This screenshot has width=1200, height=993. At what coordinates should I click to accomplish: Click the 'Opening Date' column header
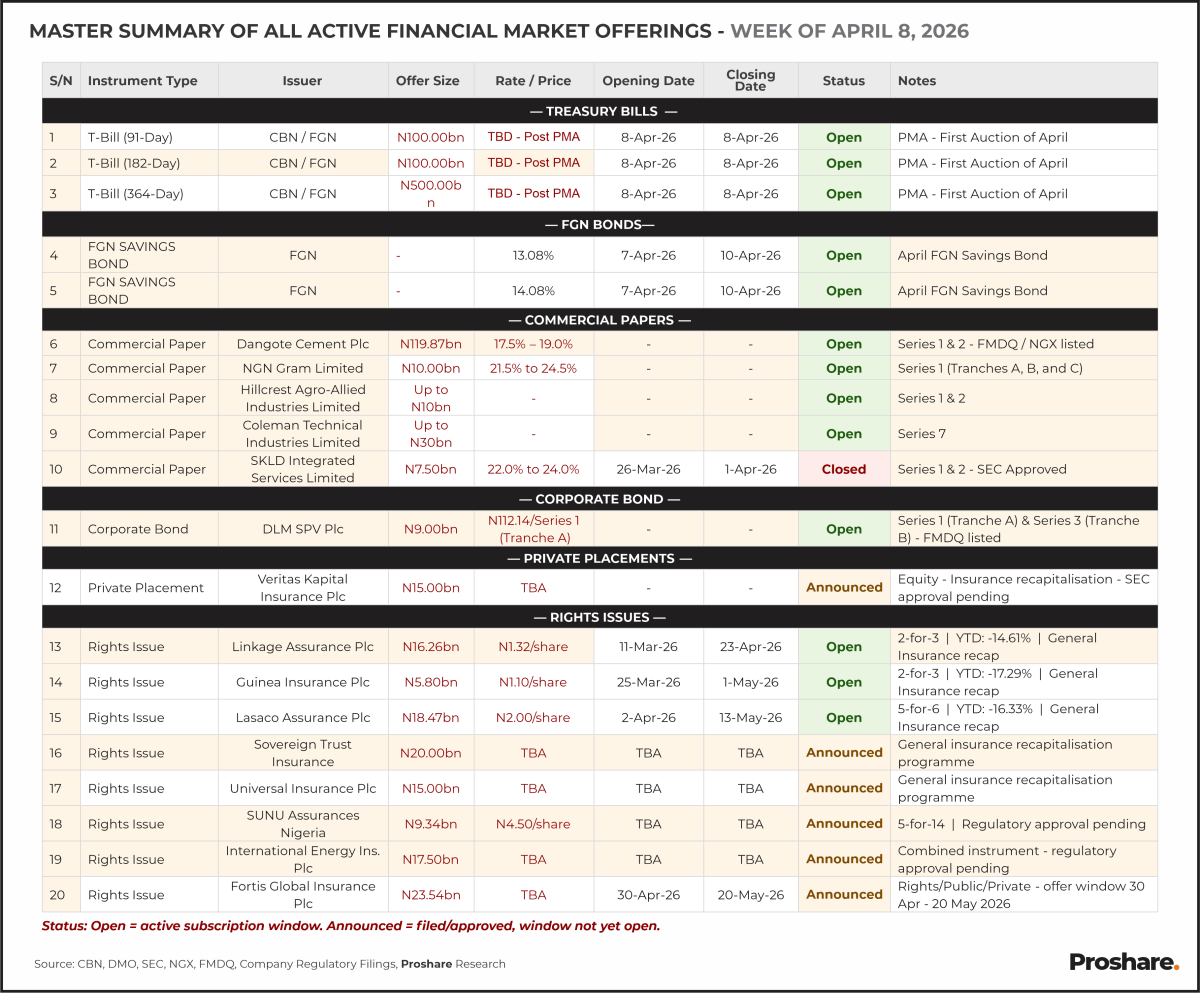[x=648, y=80]
